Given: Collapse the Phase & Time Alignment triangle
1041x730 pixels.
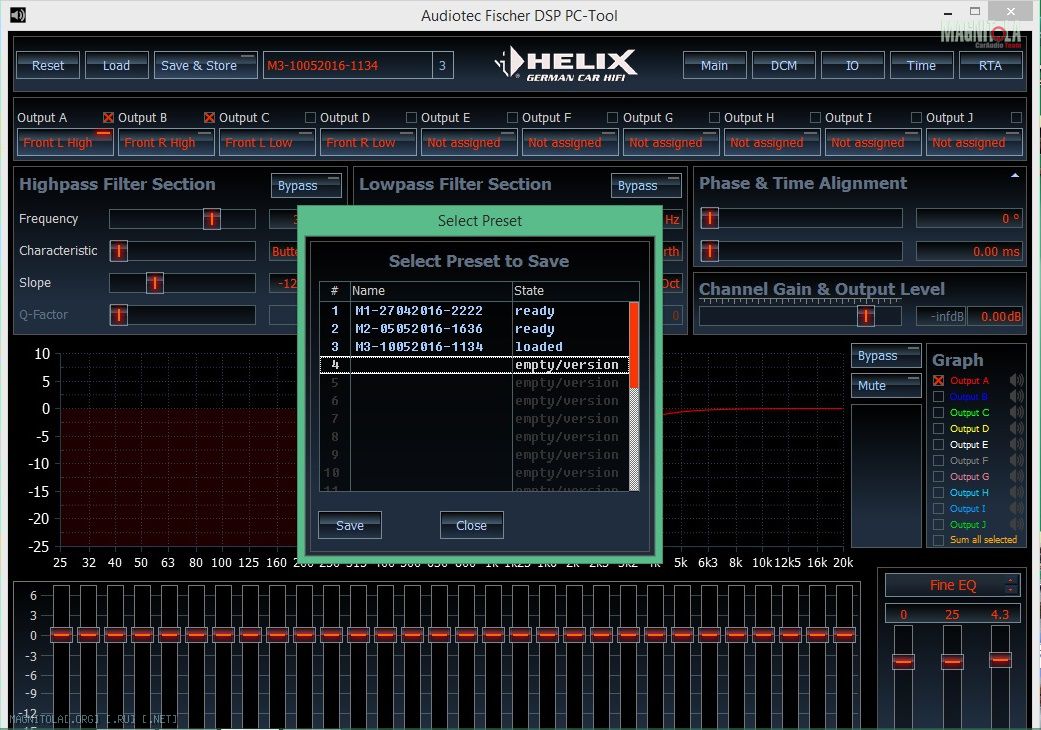Looking at the screenshot, I should [x=1015, y=175].
